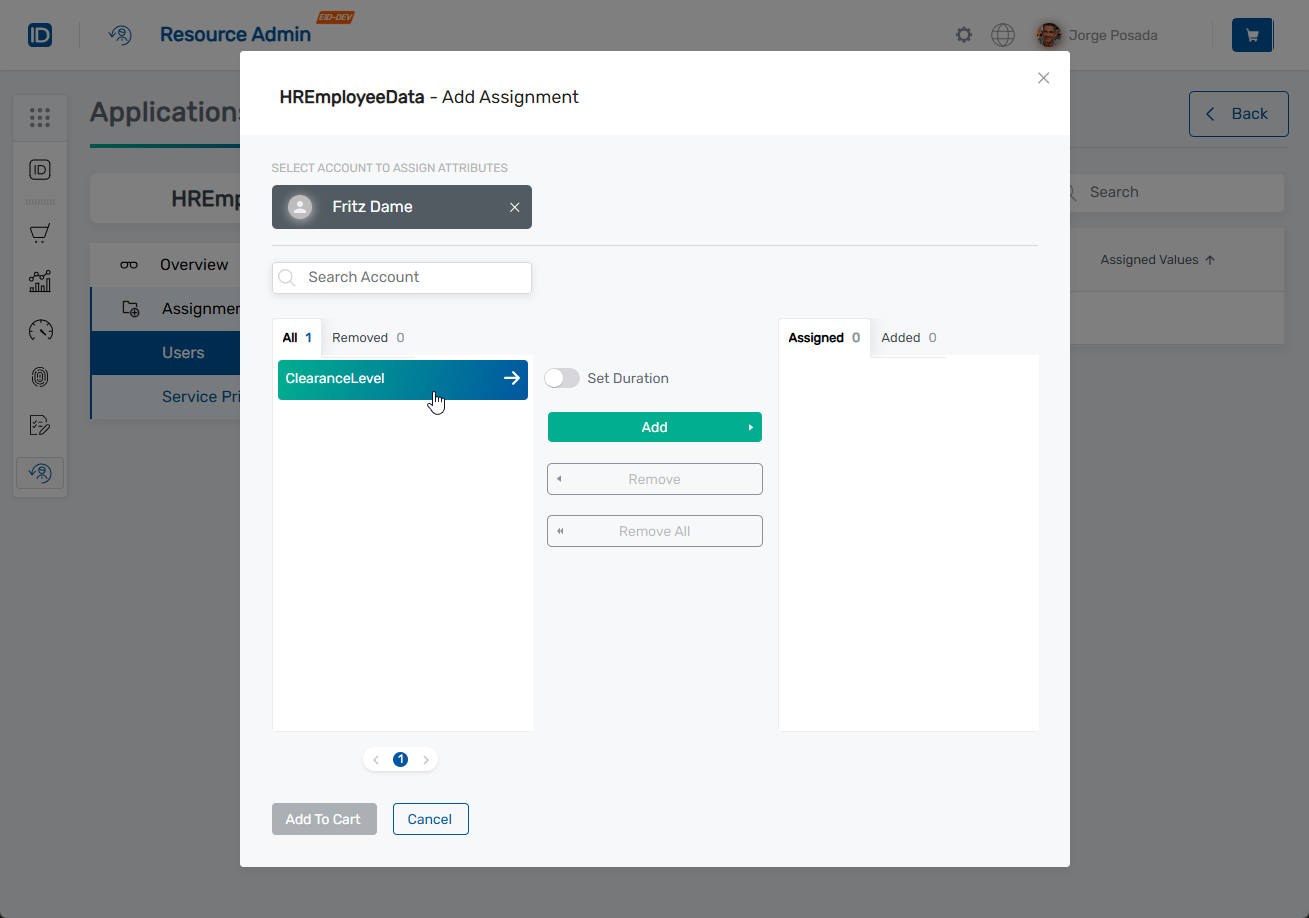Switch to the Added tab
Viewport: 1309px width, 918px height.
click(908, 338)
